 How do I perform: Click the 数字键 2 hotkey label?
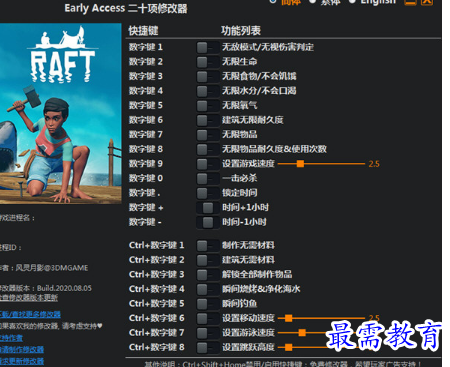(146, 62)
